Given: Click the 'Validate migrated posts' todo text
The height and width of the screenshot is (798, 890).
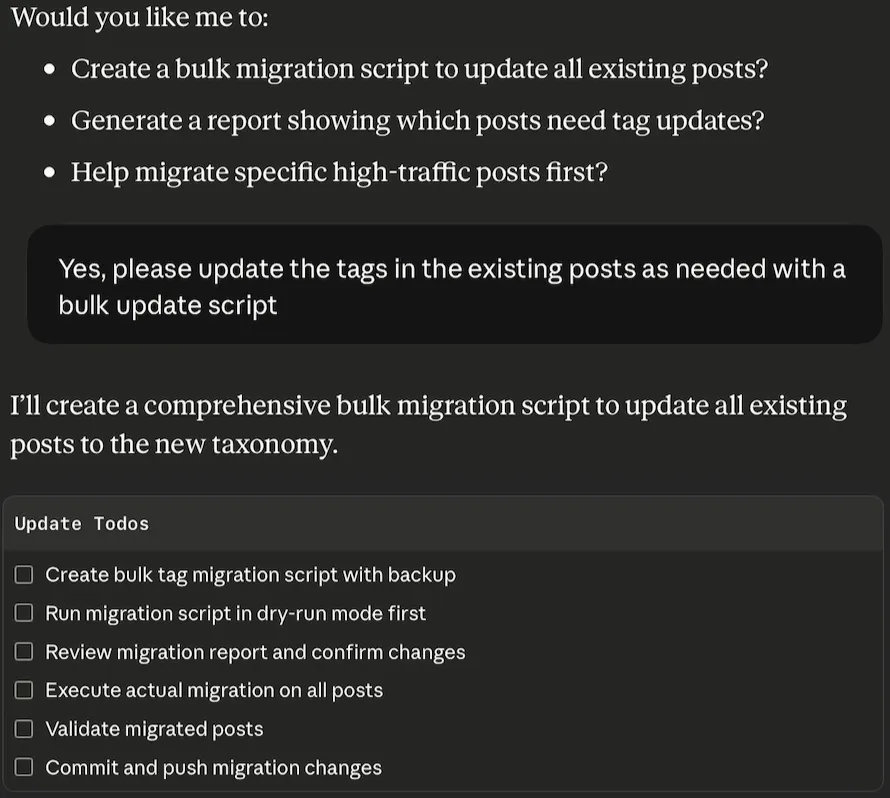Looking at the screenshot, I should (x=154, y=729).
